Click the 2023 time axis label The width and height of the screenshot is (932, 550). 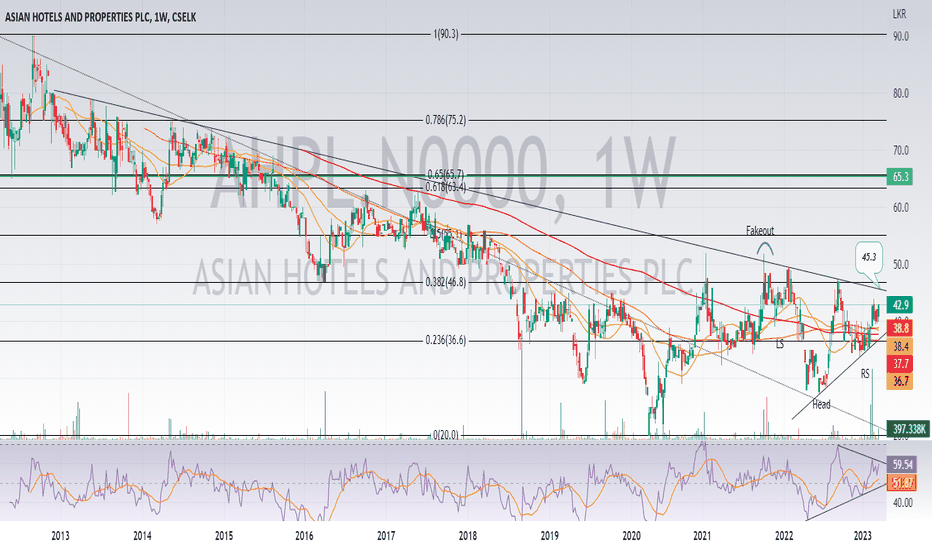point(862,536)
